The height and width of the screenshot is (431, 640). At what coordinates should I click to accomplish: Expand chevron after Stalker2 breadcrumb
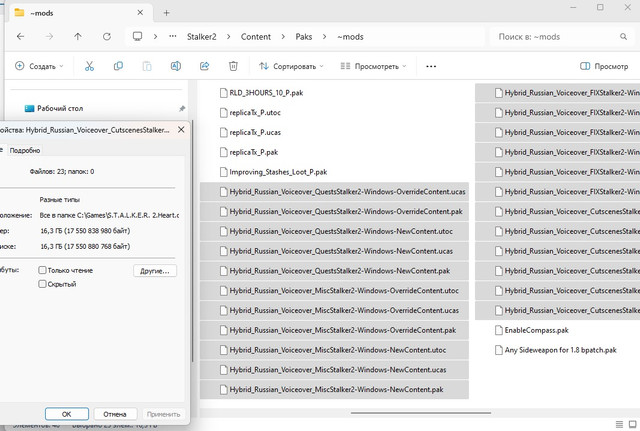tap(229, 37)
